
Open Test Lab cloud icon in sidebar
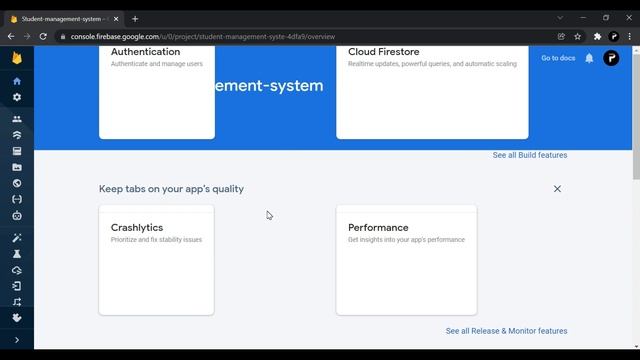tap(17, 270)
